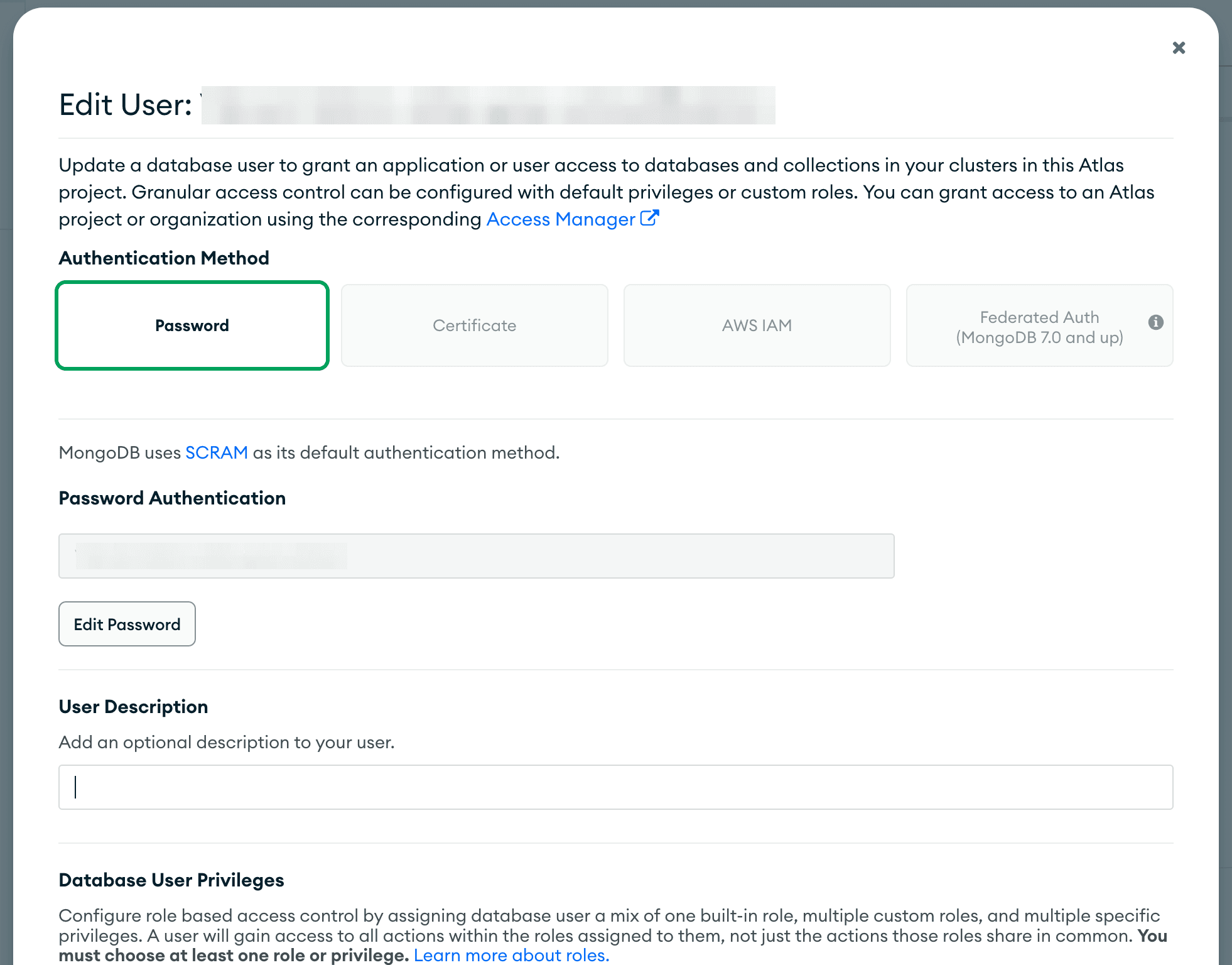Screen dimensions: 1232x965
Task: Select the Password authentication card
Action: [x=192, y=325]
